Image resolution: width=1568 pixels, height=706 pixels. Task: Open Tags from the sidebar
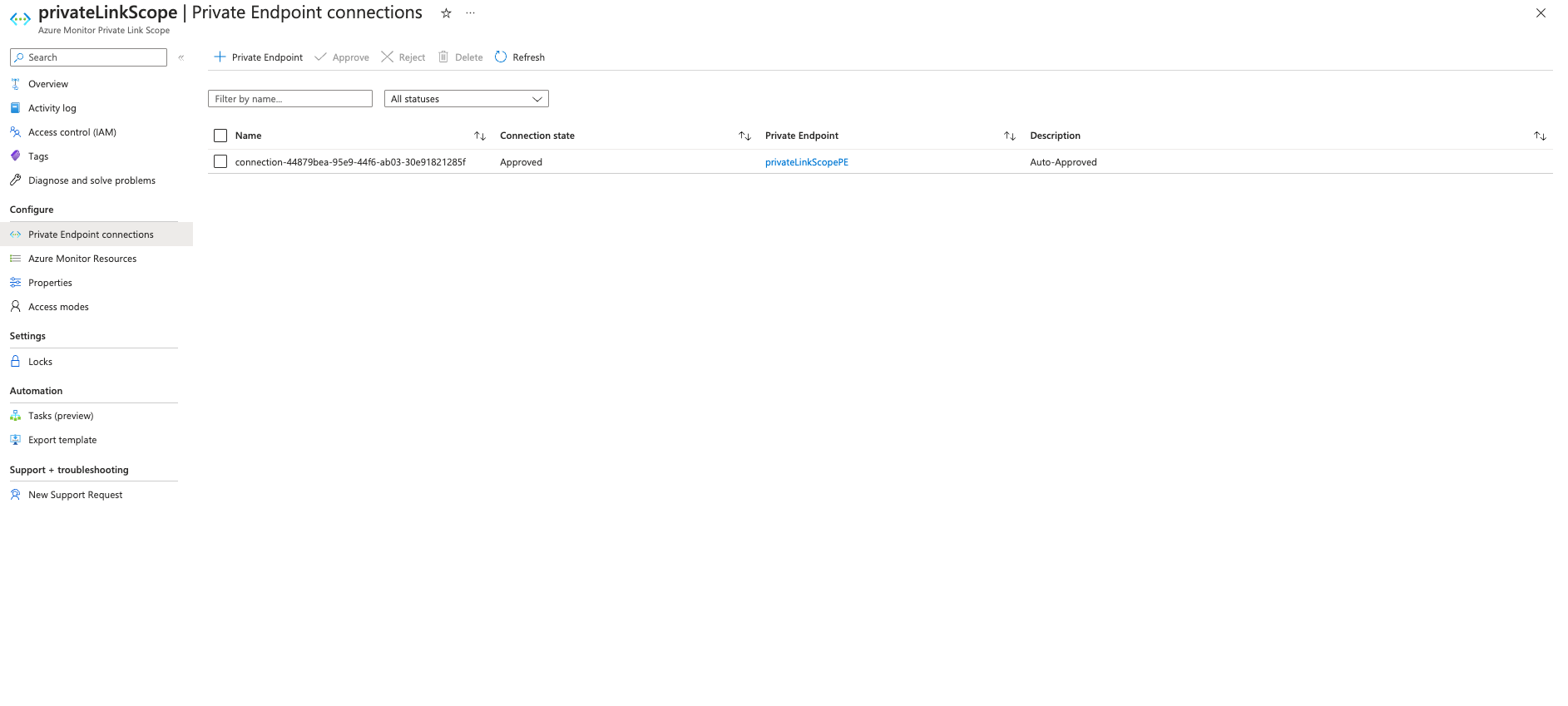click(x=38, y=156)
